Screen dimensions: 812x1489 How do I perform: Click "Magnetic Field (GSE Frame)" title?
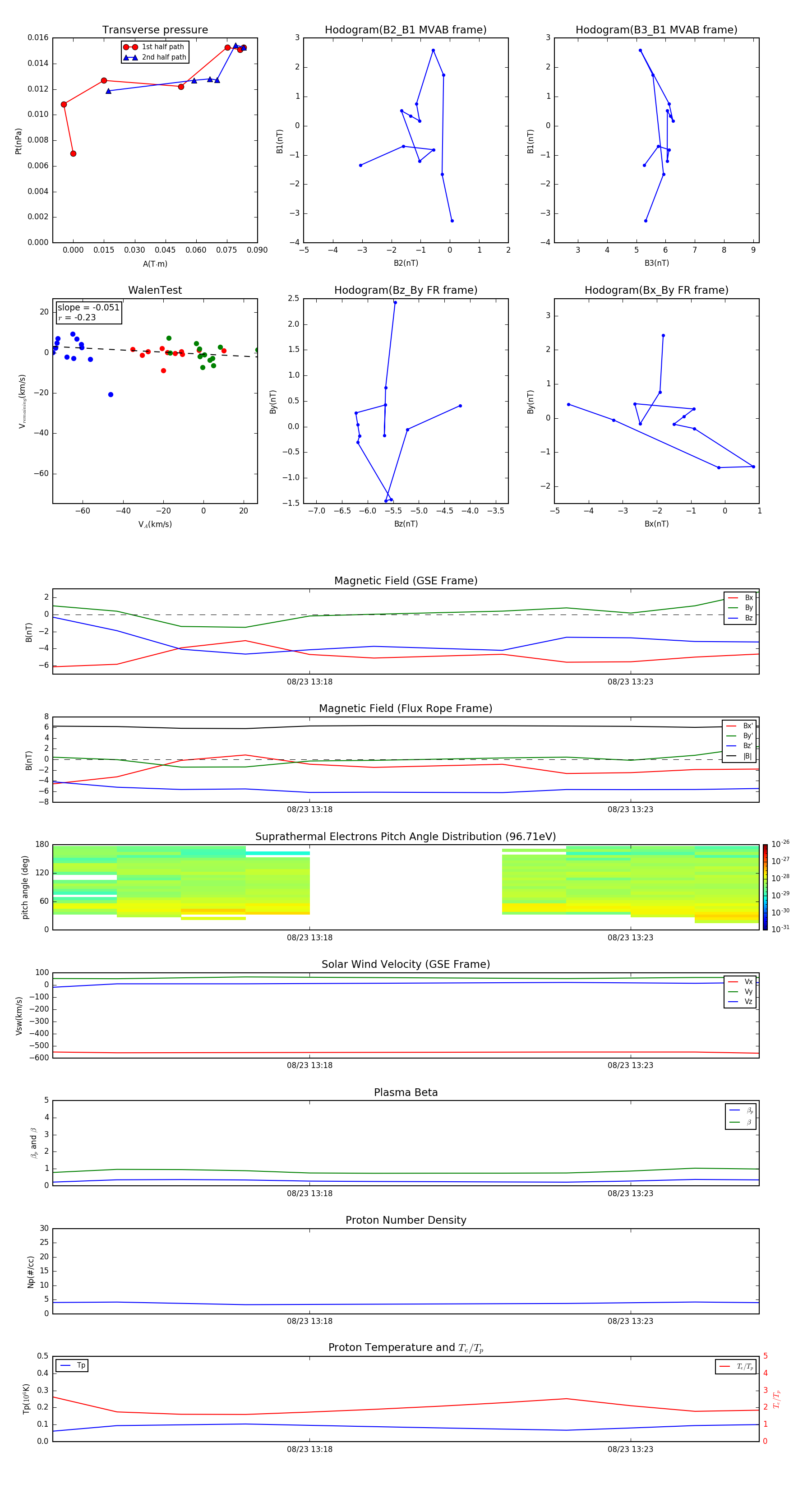click(x=406, y=581)
